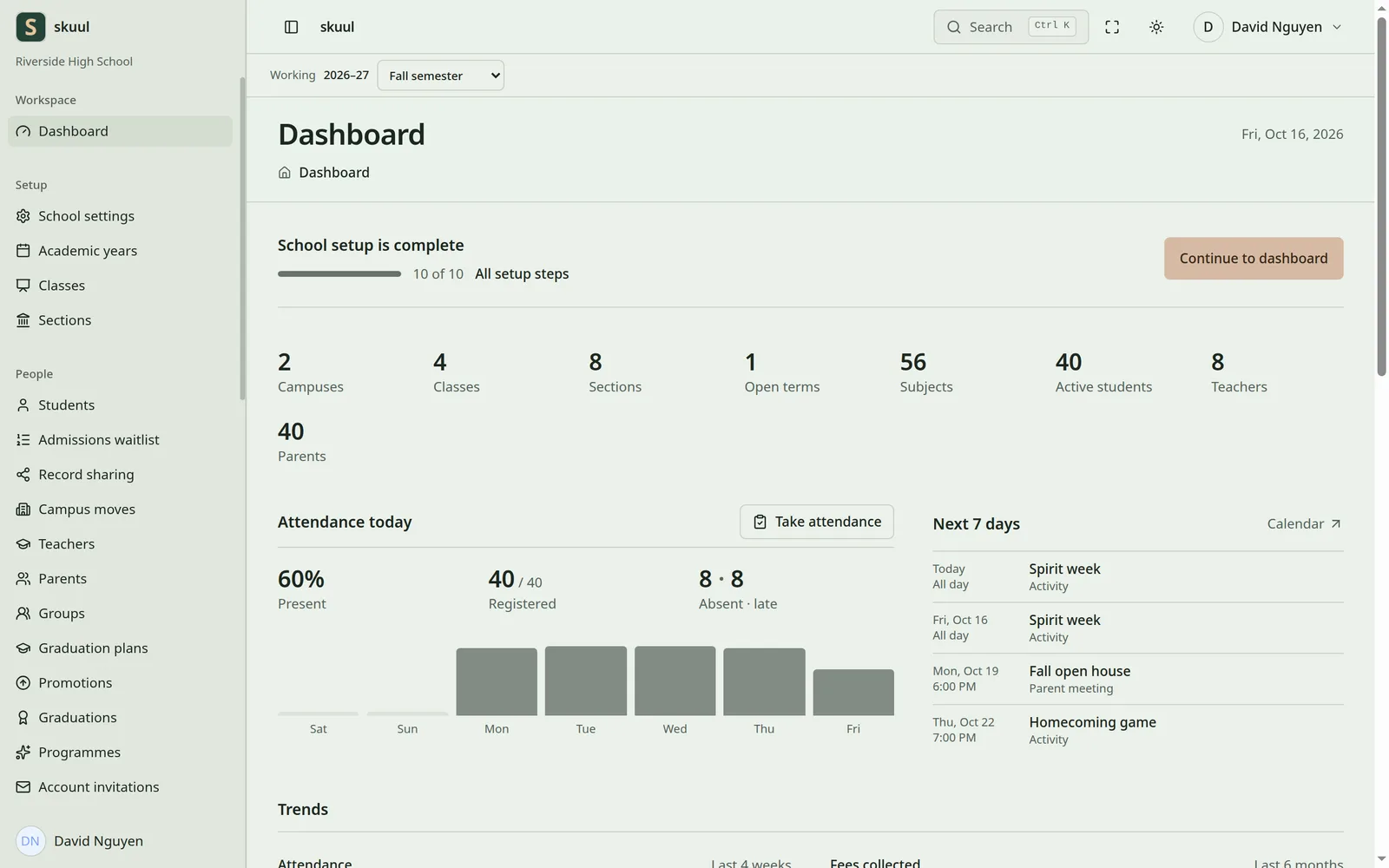
Task: Click the Homecoming game event
Action: point(1138,730)
